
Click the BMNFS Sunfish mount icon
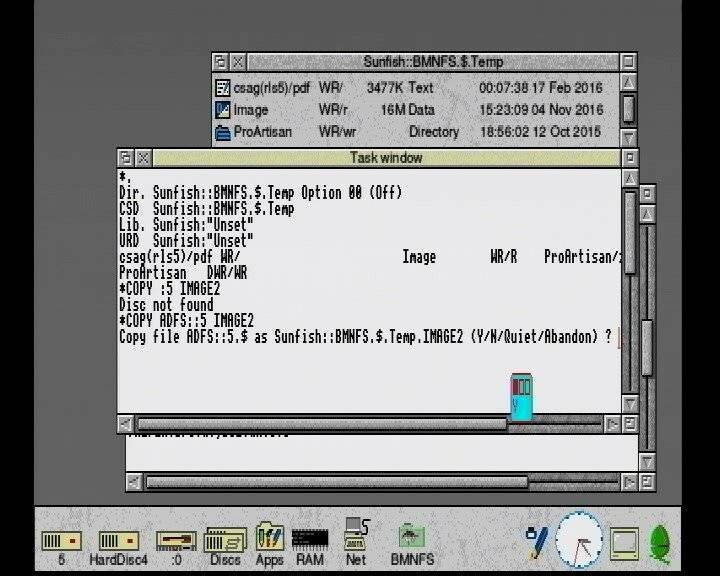[x=411, y=537]
